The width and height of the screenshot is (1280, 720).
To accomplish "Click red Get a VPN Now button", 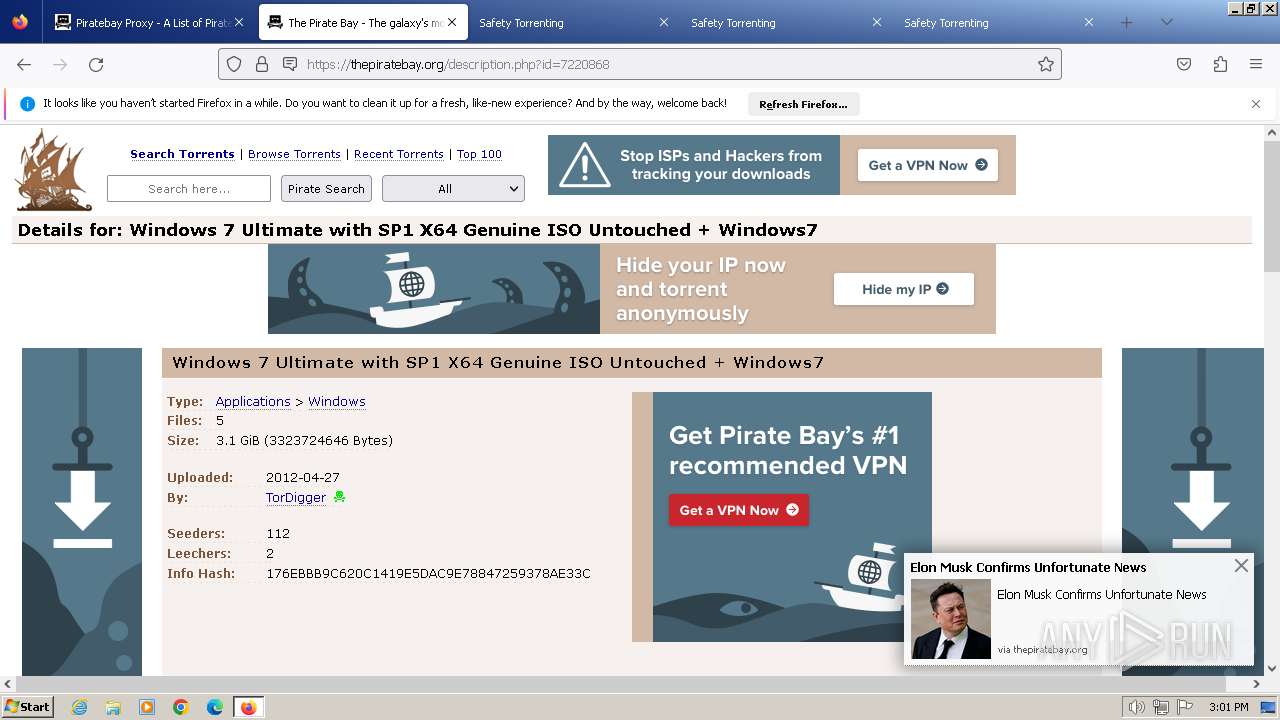I will [x=738, y=510].
